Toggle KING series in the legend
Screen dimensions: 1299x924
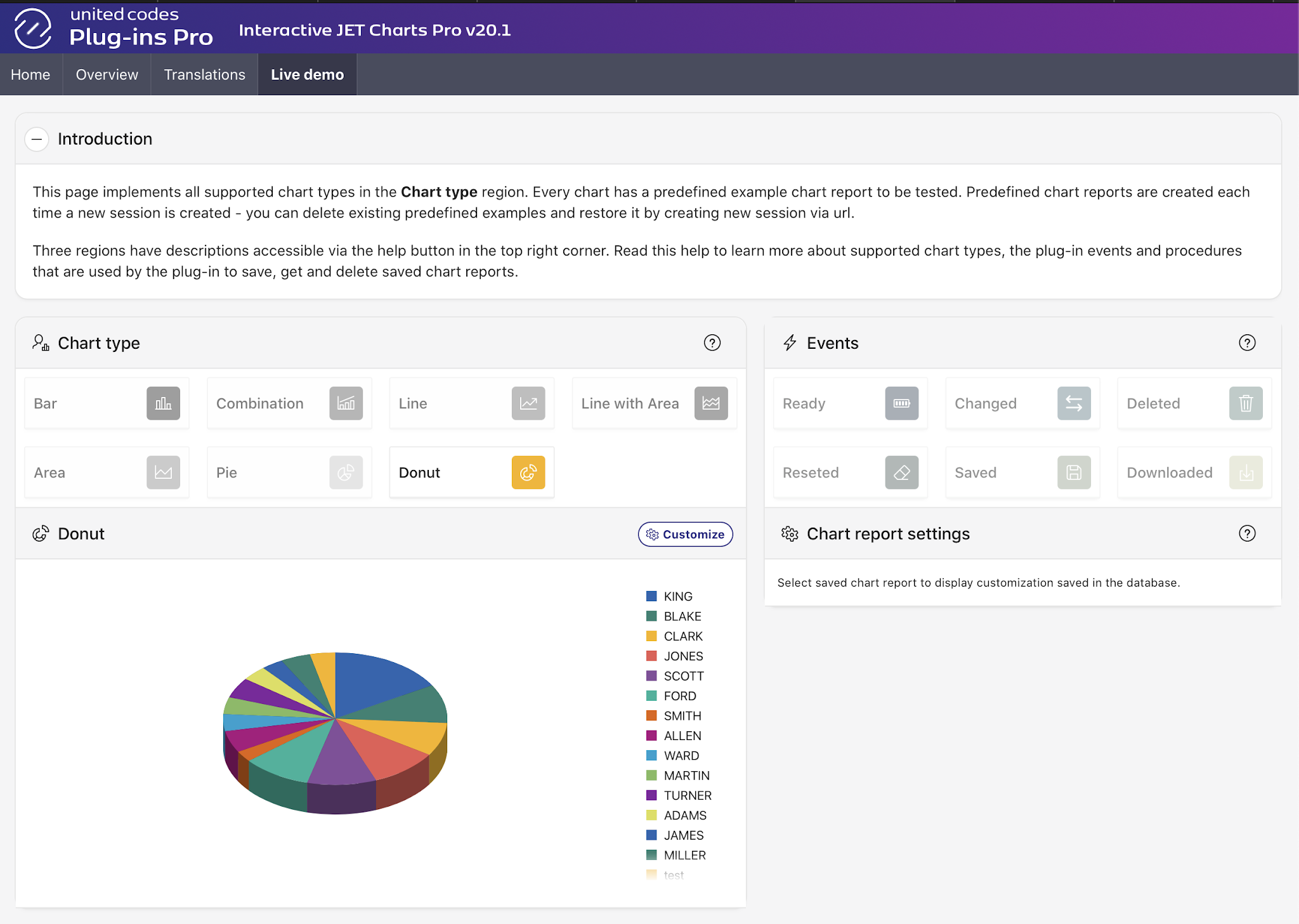(x=677, y=596)
